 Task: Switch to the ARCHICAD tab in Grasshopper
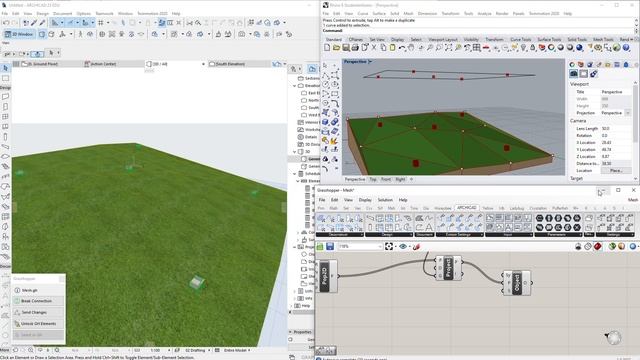[x=467, y=208]
